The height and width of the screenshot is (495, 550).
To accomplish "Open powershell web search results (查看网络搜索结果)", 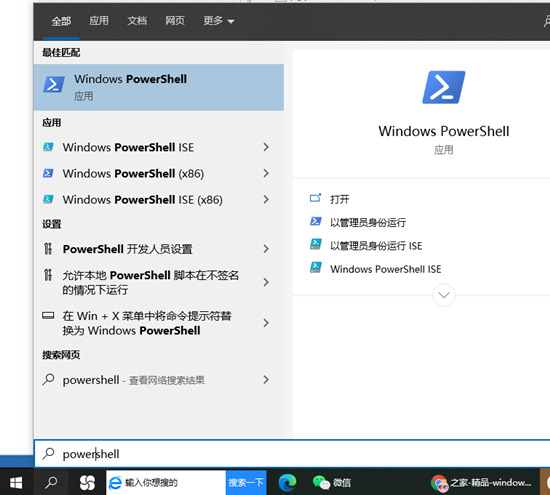I will [159, 380].
